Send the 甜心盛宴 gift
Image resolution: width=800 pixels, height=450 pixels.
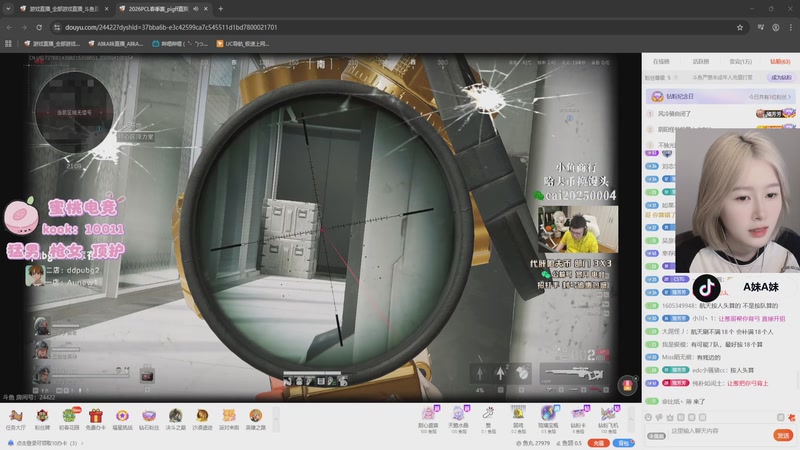[x=428, y=419]
